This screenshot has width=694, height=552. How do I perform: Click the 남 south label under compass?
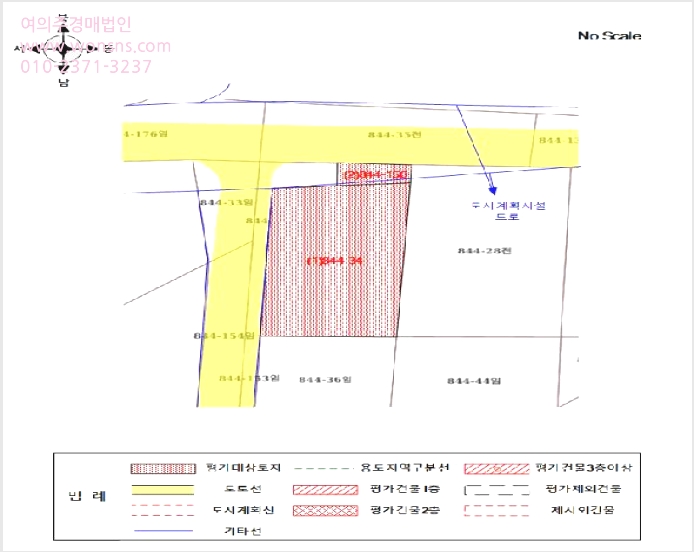pos(64,82)
